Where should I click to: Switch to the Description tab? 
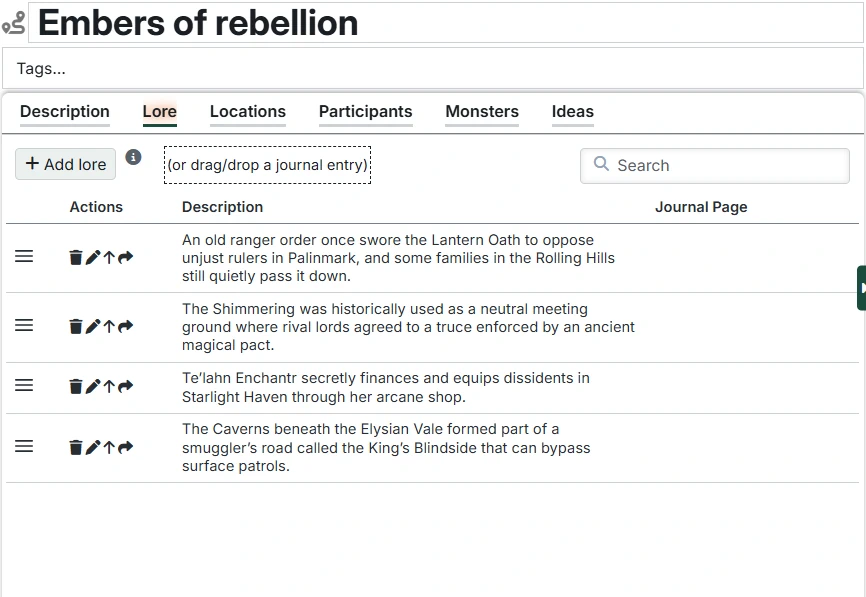[65, 112]
